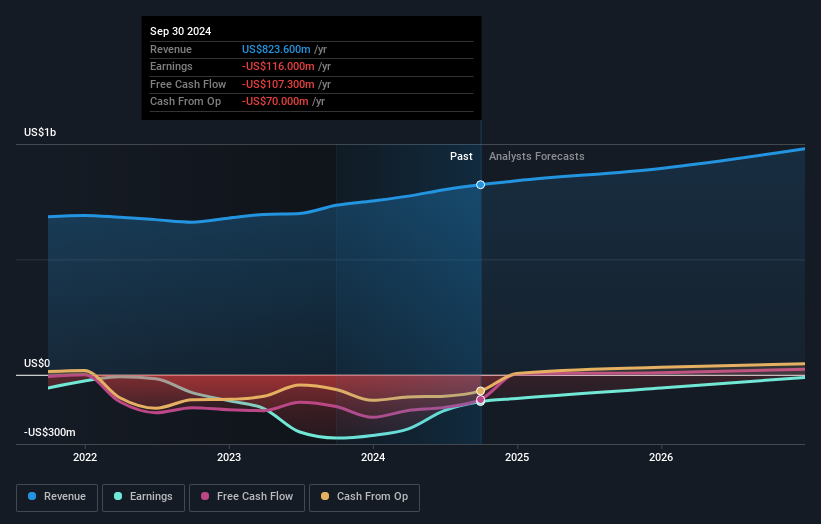The image size is (821, 524).
Task: Select the 2026 x-axis label
Action: point(661,457)
